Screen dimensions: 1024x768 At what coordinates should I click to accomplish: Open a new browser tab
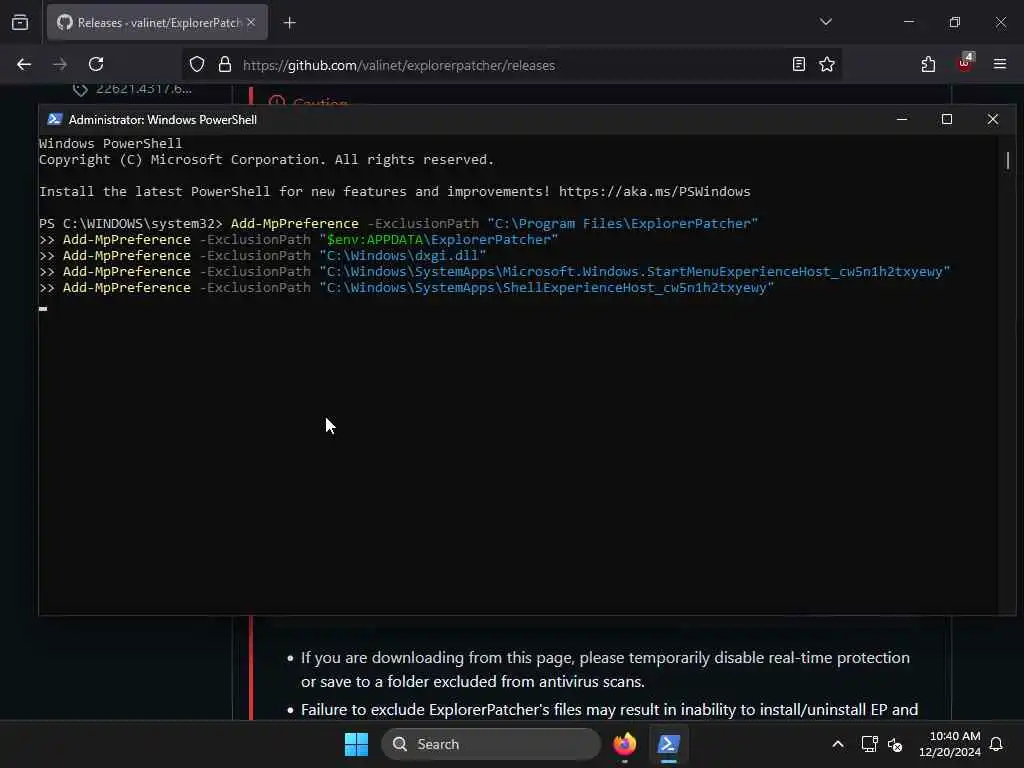tap(289, 23)
